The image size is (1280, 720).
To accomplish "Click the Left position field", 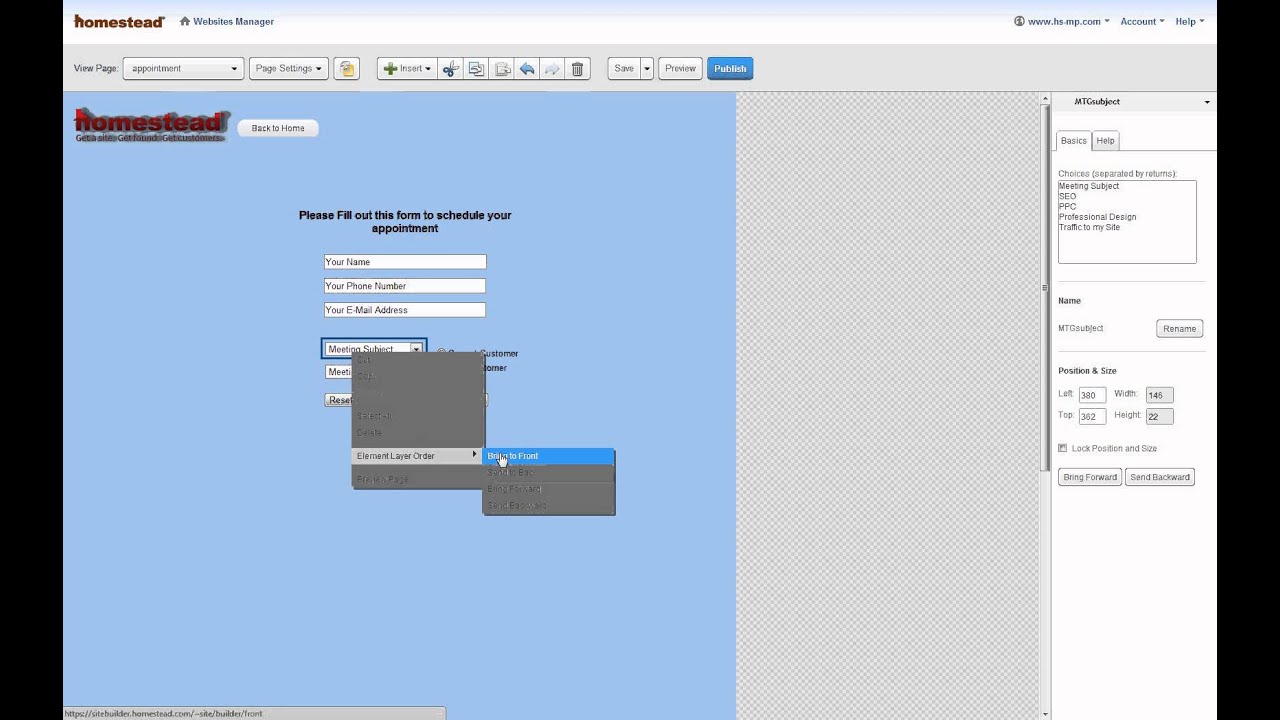I will (1092, 395).
